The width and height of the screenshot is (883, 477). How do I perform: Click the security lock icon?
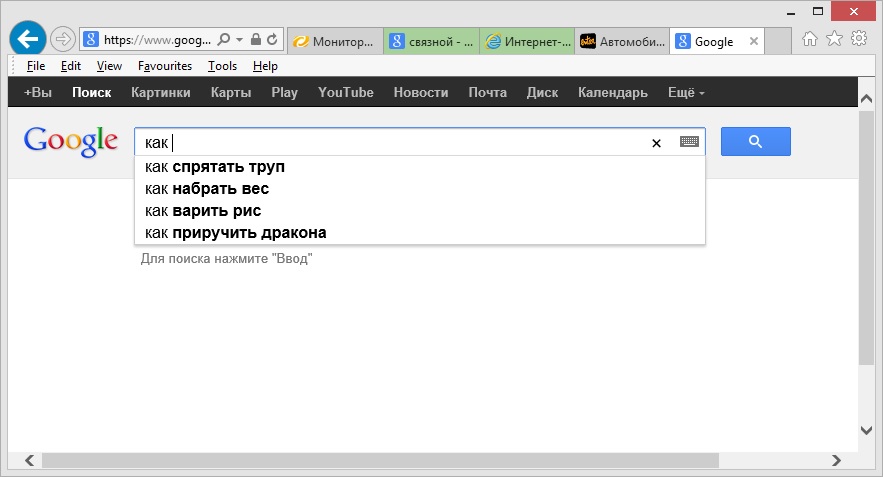(x=256, y=39)
